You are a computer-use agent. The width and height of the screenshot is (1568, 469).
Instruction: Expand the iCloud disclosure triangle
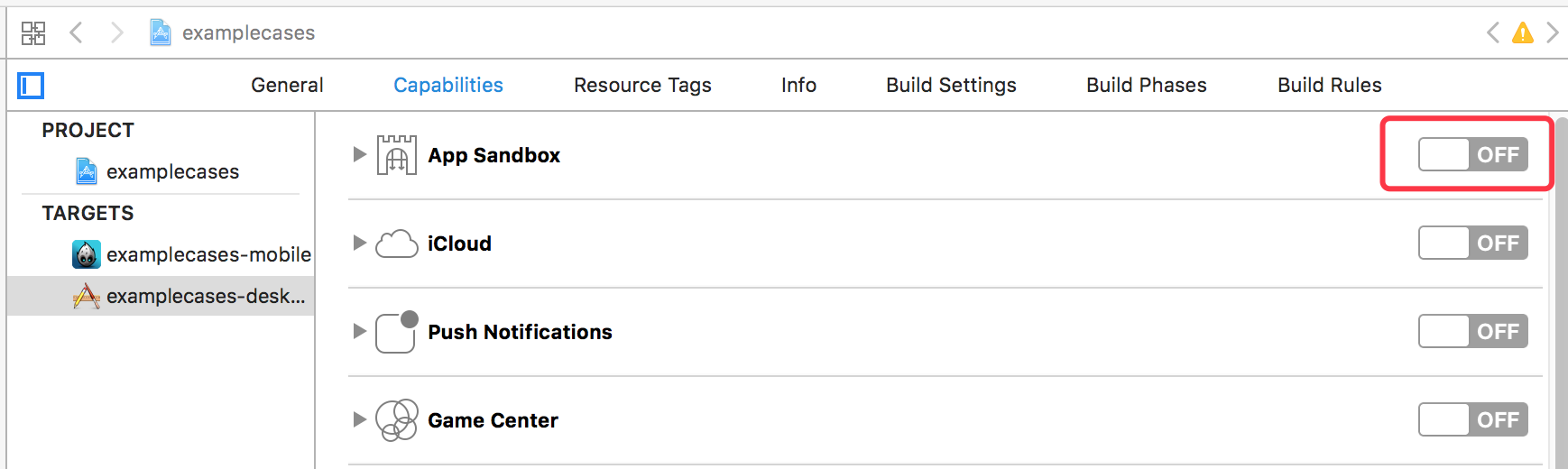click(359, 244)
